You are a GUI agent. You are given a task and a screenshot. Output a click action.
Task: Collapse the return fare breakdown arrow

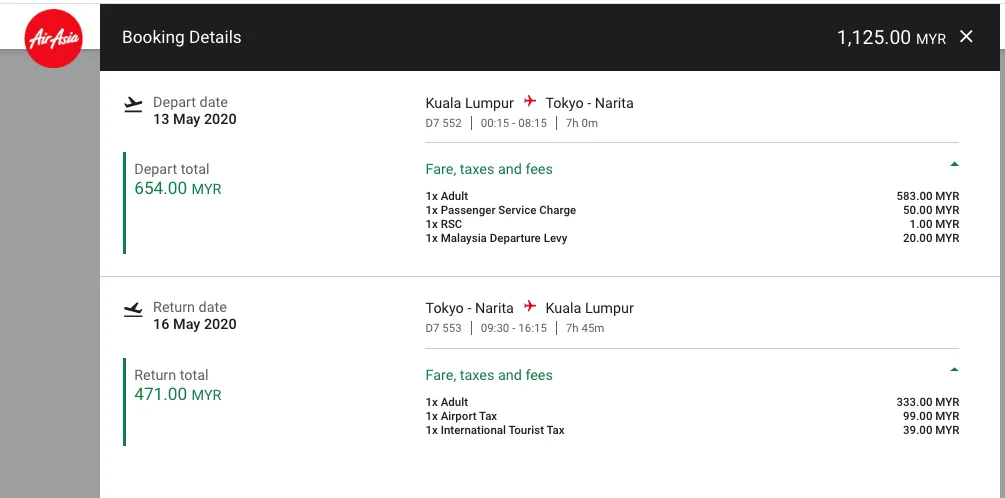[x=954, y=370]
